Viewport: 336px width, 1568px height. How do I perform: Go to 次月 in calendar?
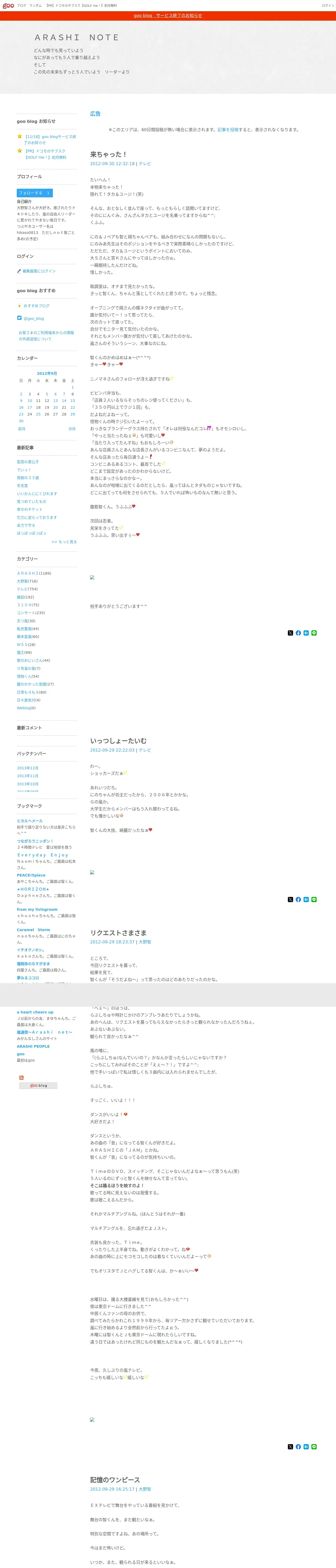click(72, 429)
